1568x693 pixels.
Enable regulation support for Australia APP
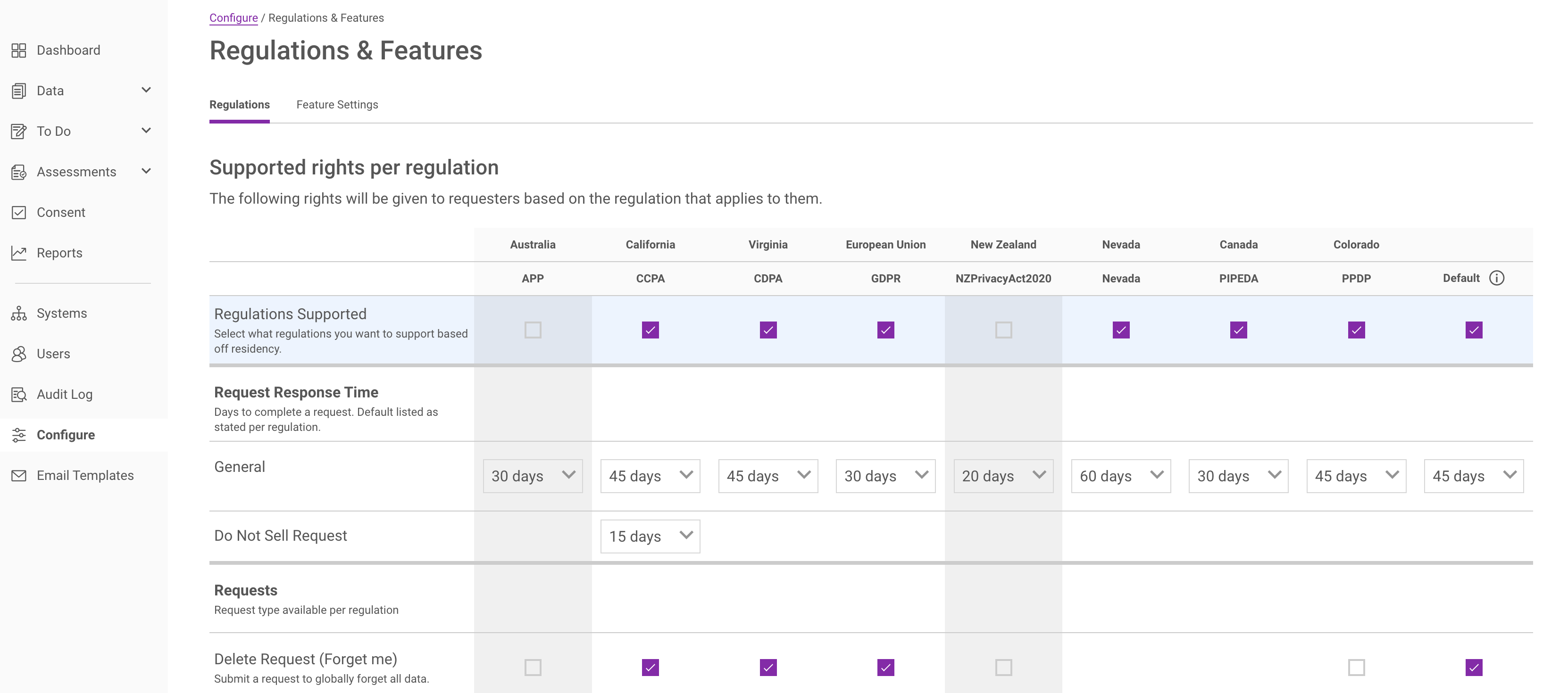click(533, 330)
